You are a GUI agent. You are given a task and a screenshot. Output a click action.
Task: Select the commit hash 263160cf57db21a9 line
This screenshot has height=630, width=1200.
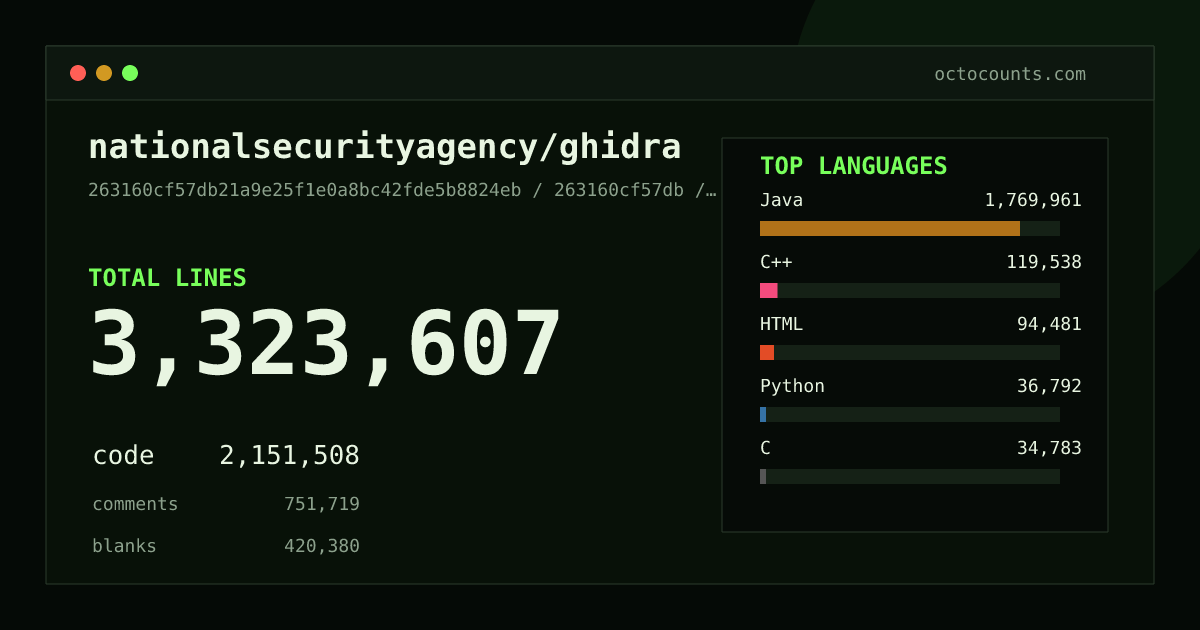click(402, 190)
